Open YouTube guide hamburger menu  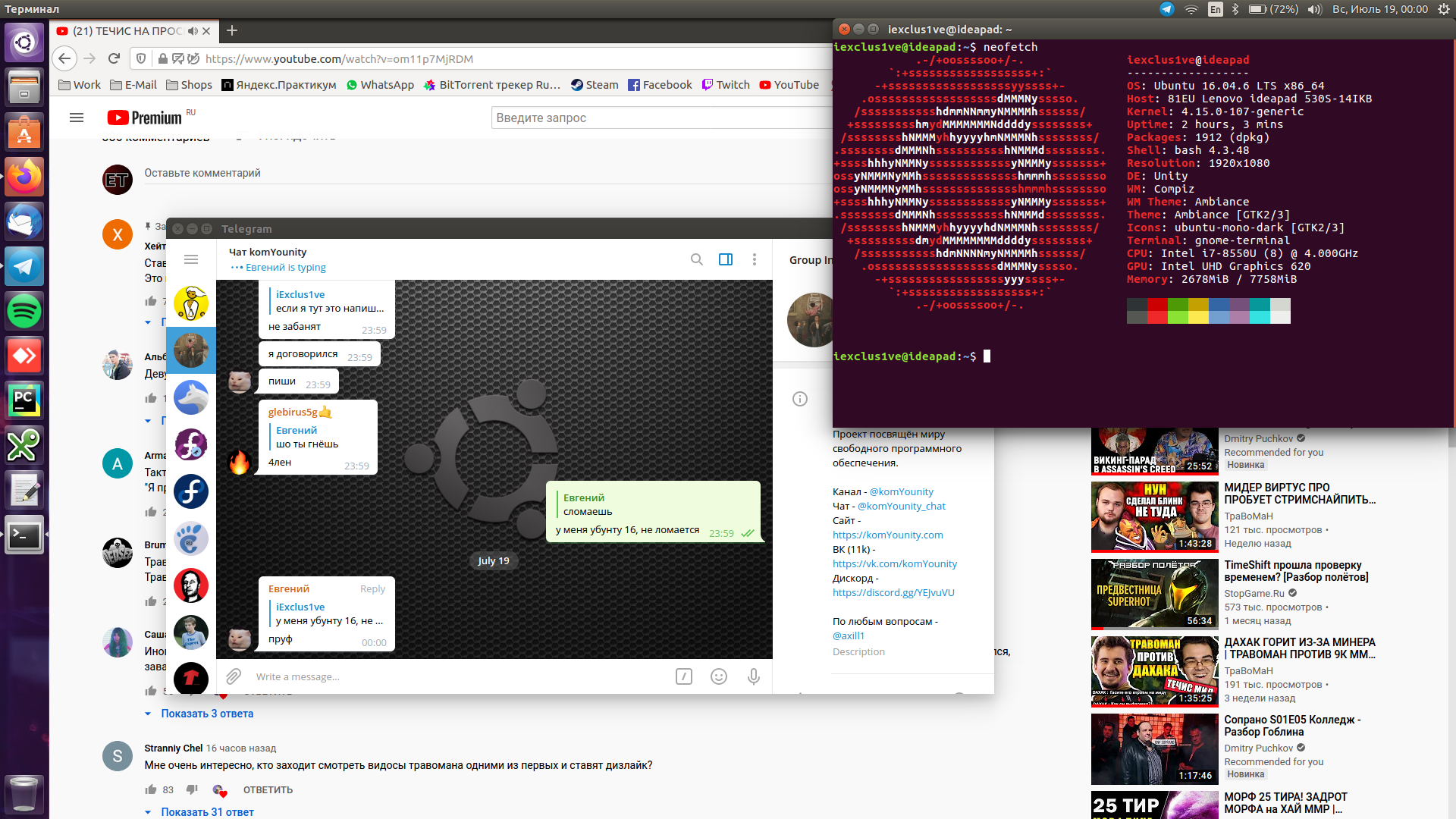[77, 118]
